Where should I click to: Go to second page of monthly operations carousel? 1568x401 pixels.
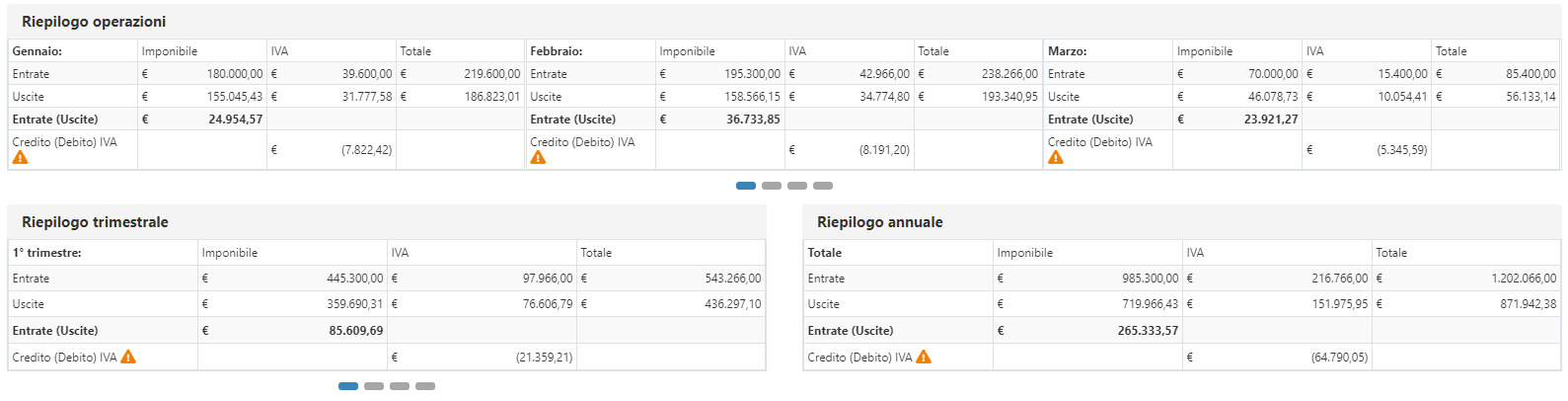pos(772,186)
